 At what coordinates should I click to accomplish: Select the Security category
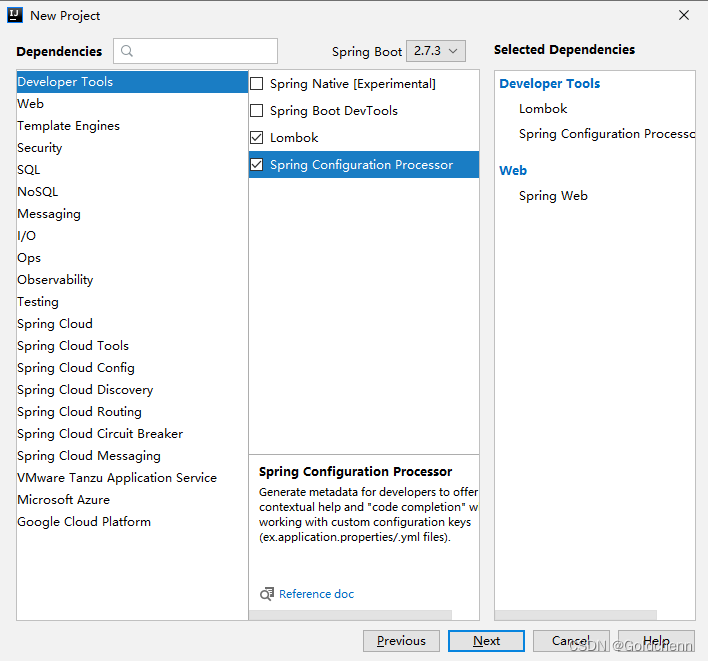pos(132,148)
